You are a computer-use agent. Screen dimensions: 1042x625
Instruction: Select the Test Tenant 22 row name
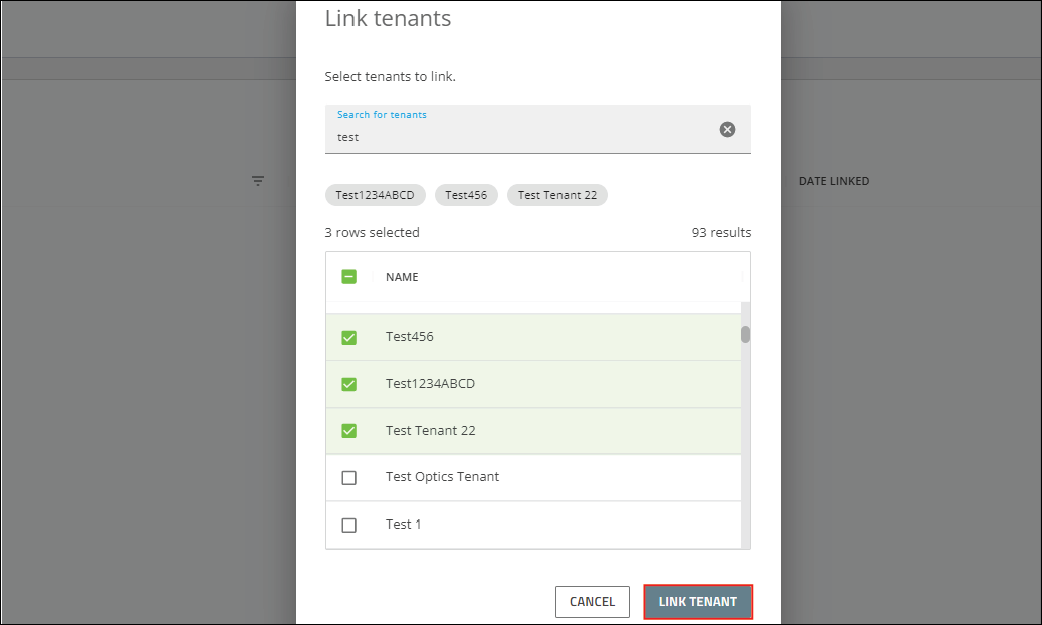point(431,430)
